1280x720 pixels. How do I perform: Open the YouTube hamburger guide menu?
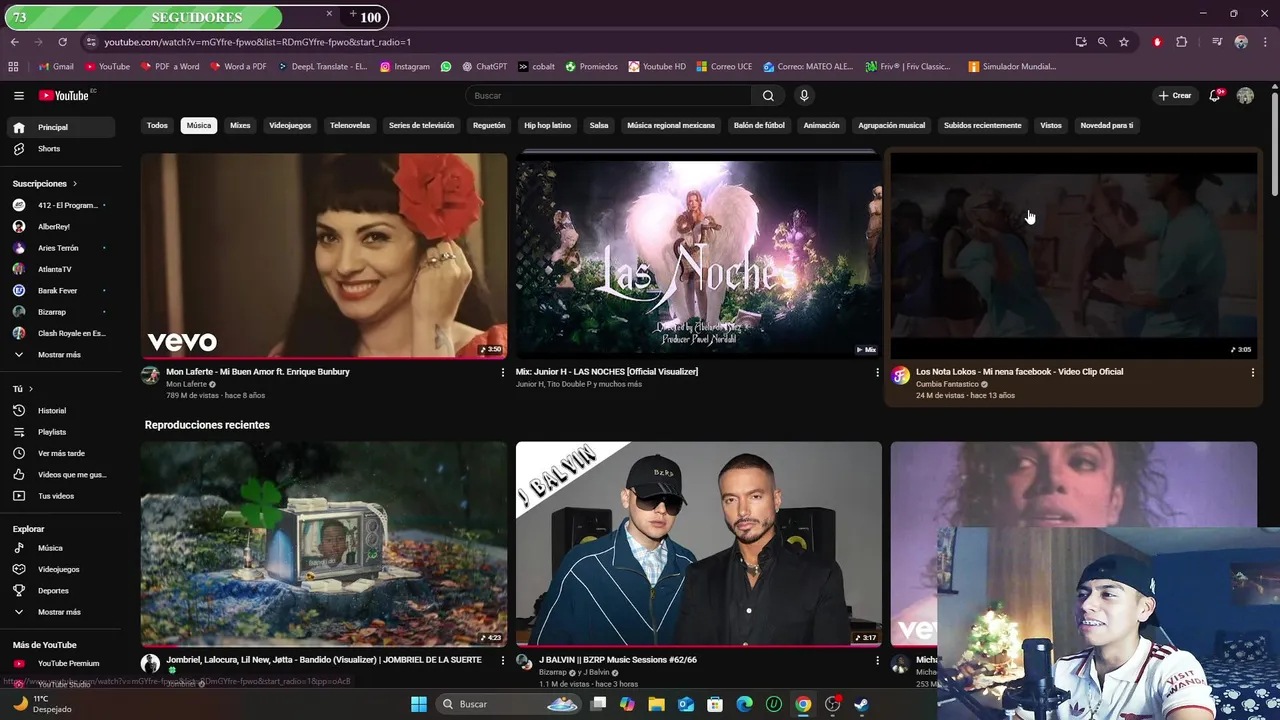[19, 96]
